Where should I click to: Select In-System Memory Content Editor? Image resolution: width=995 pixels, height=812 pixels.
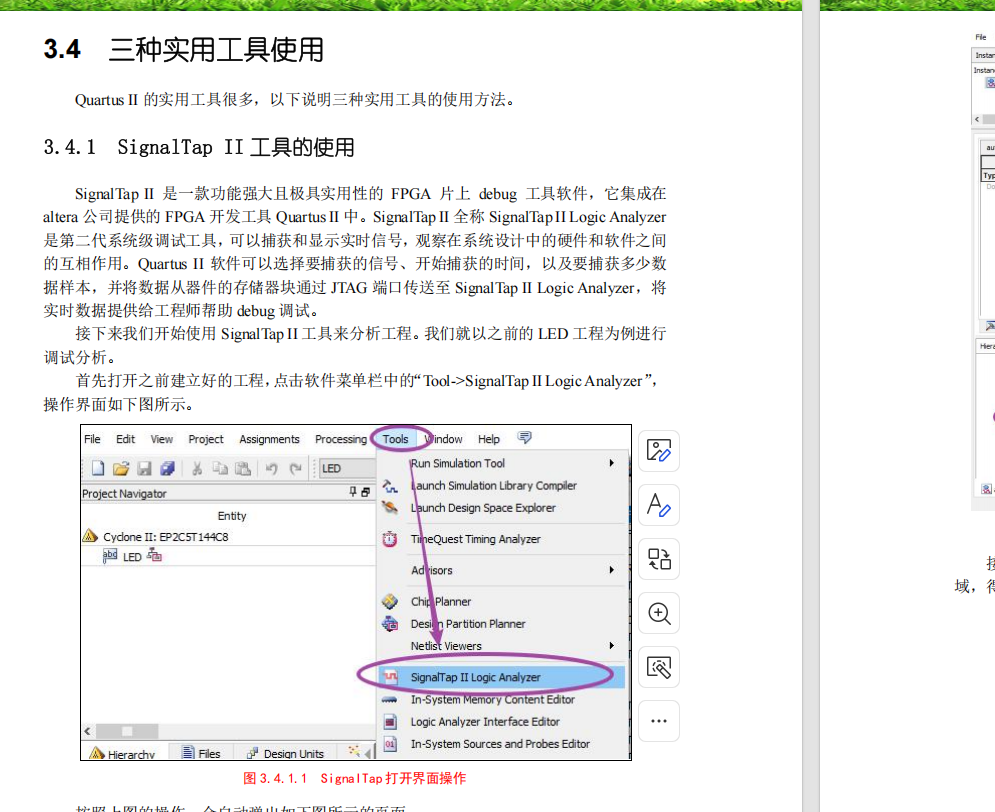point(492,699)
